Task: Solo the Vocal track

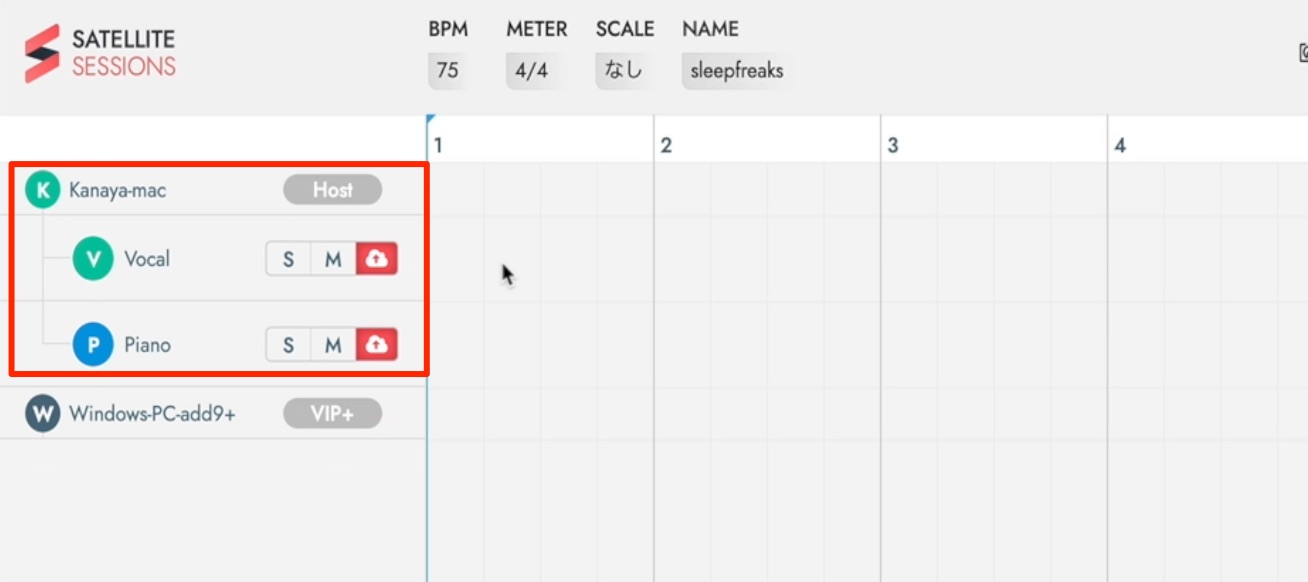Action: point(289,259)
